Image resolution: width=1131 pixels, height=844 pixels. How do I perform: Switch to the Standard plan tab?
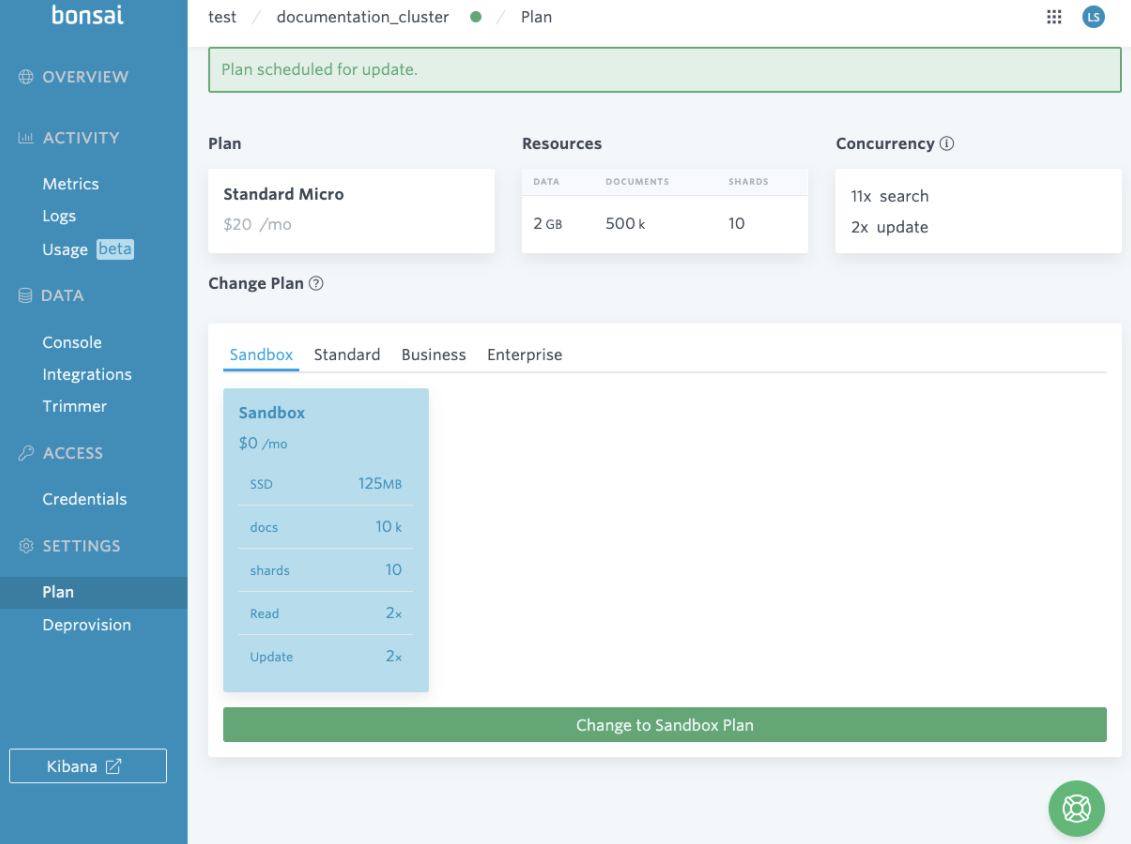coord(347,354)
